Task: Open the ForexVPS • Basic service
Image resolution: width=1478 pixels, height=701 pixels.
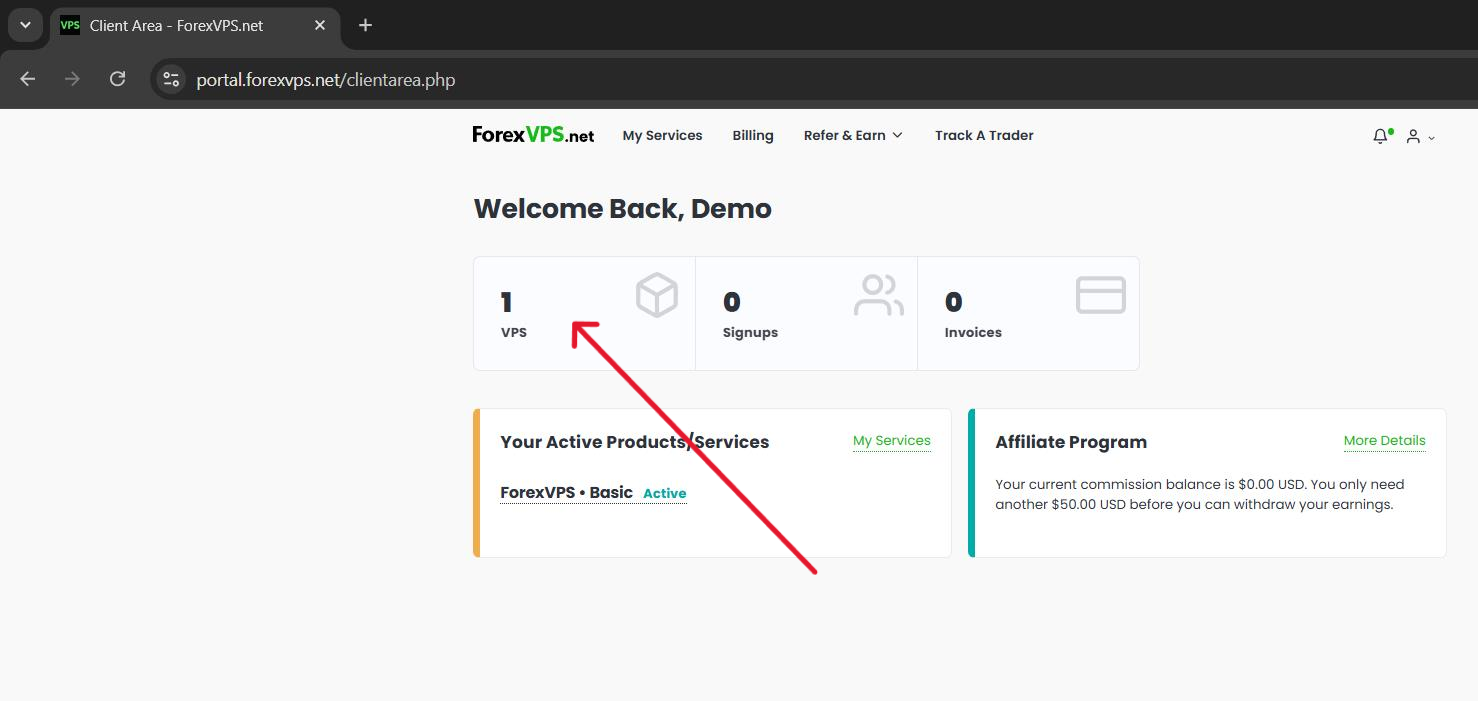Action: [x=566, y=492]
